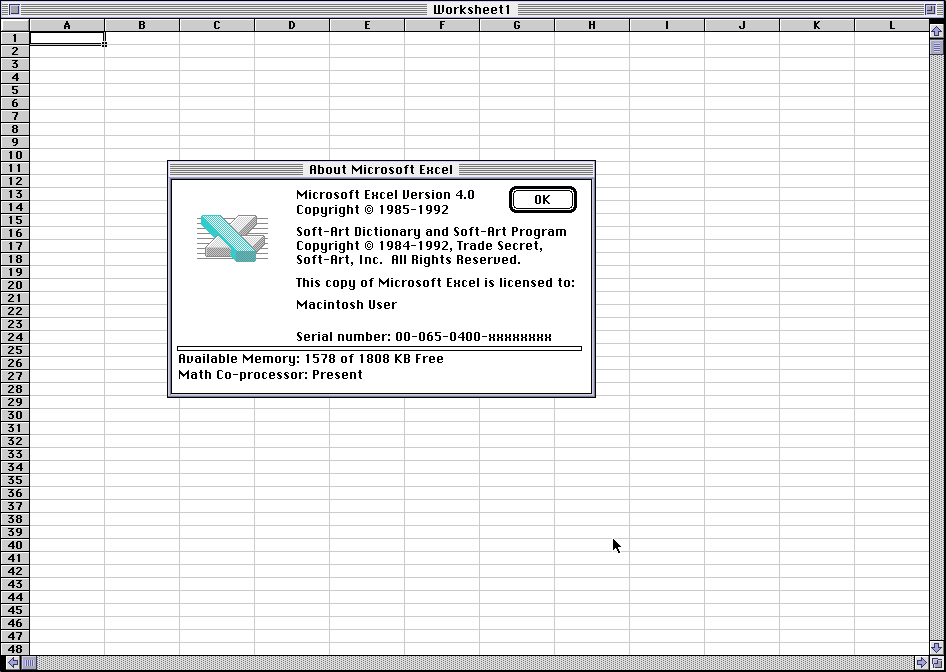Click the horizontal scrollbar left arrow
Viewport: 946px width, 672px height.
coord(13,662)
